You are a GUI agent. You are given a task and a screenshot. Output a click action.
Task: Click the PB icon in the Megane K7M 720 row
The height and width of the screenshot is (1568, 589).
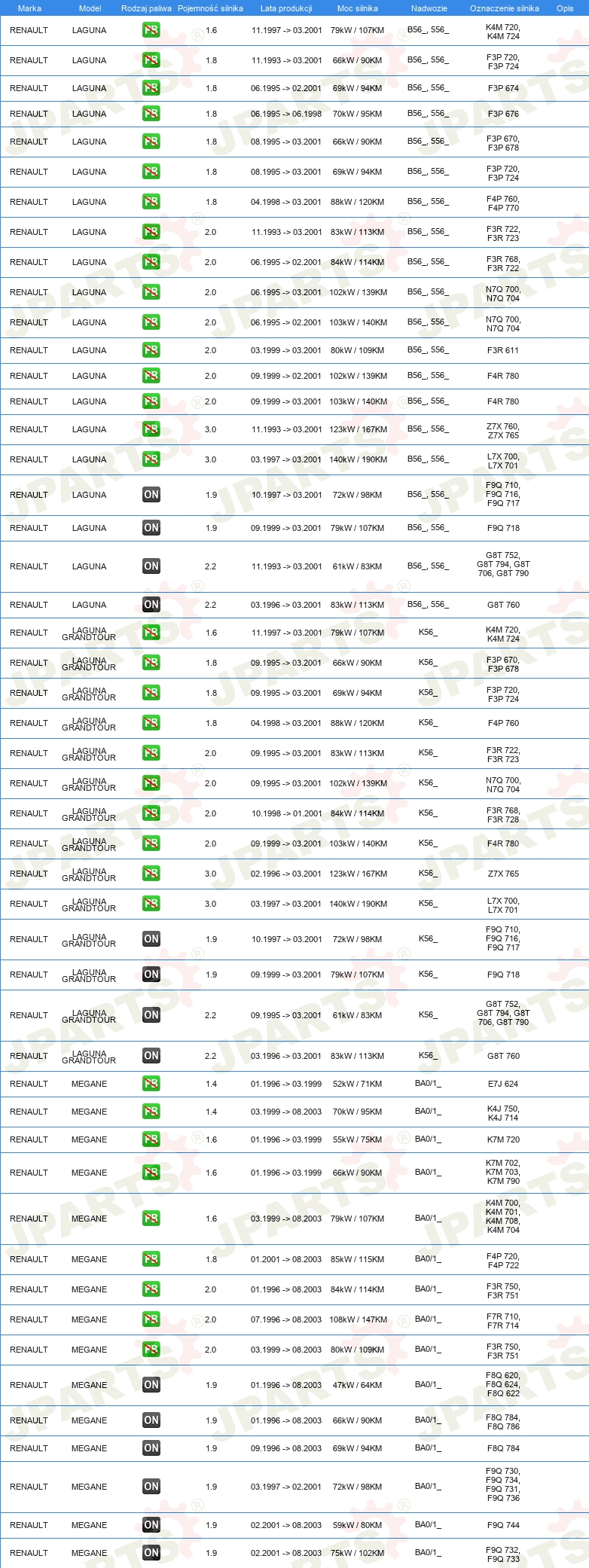[151, 1139]
